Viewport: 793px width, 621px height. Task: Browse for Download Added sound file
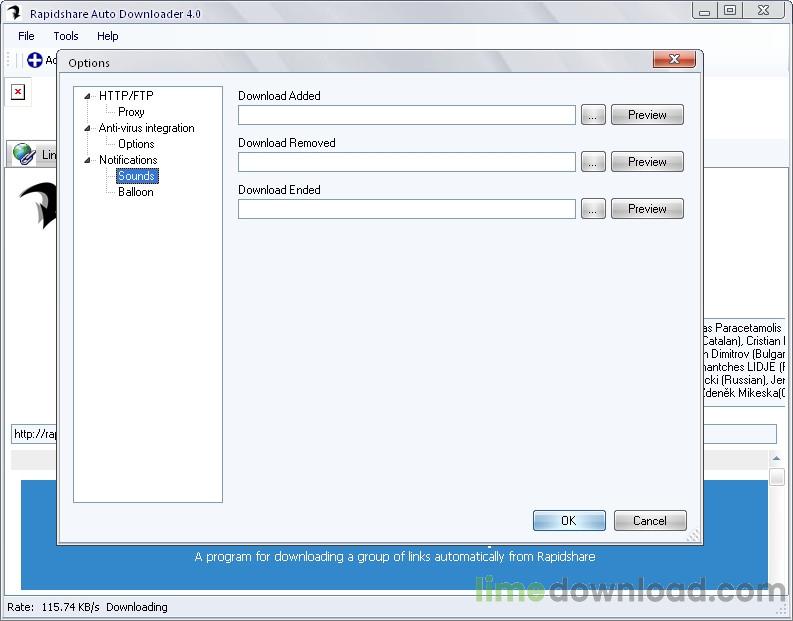point(593,115)
